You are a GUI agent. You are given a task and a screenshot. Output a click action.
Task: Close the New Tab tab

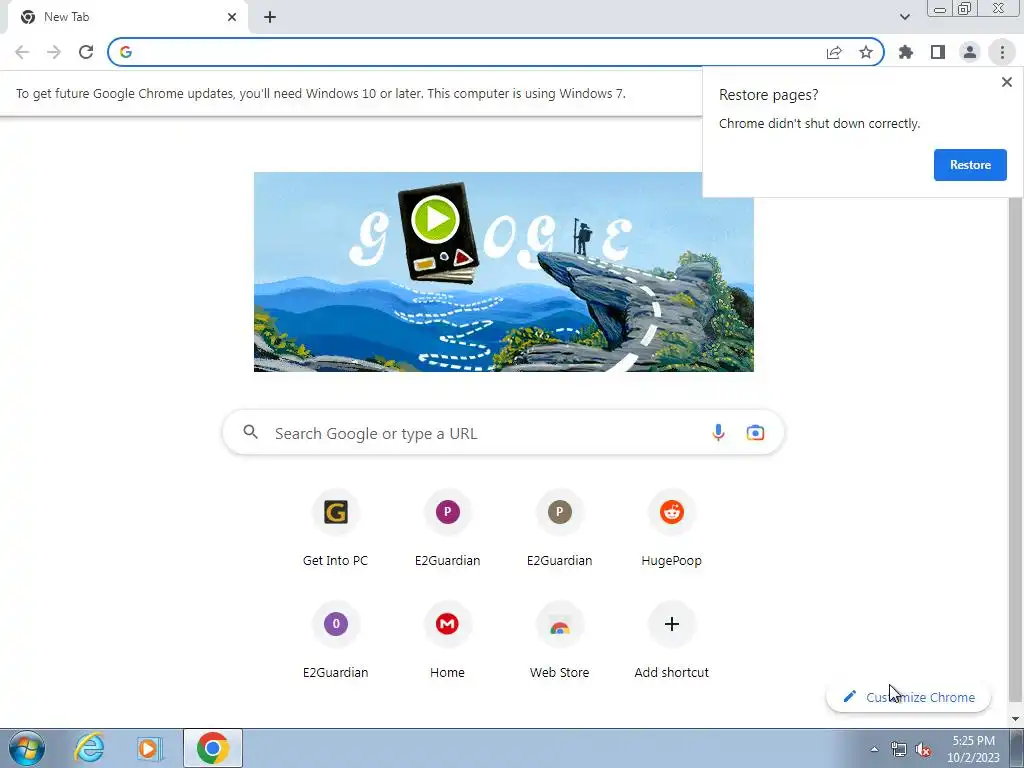pos(232,17)
